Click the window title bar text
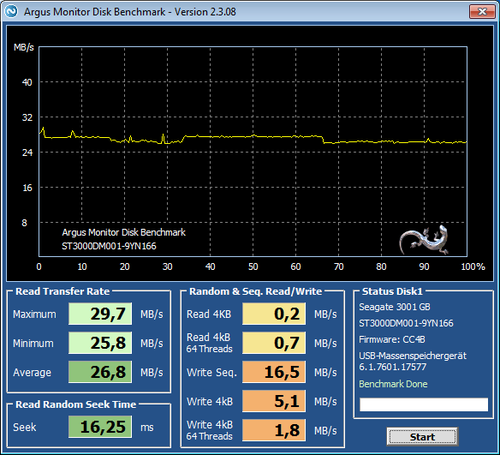 pyautogui.click(x=130, y=12)
